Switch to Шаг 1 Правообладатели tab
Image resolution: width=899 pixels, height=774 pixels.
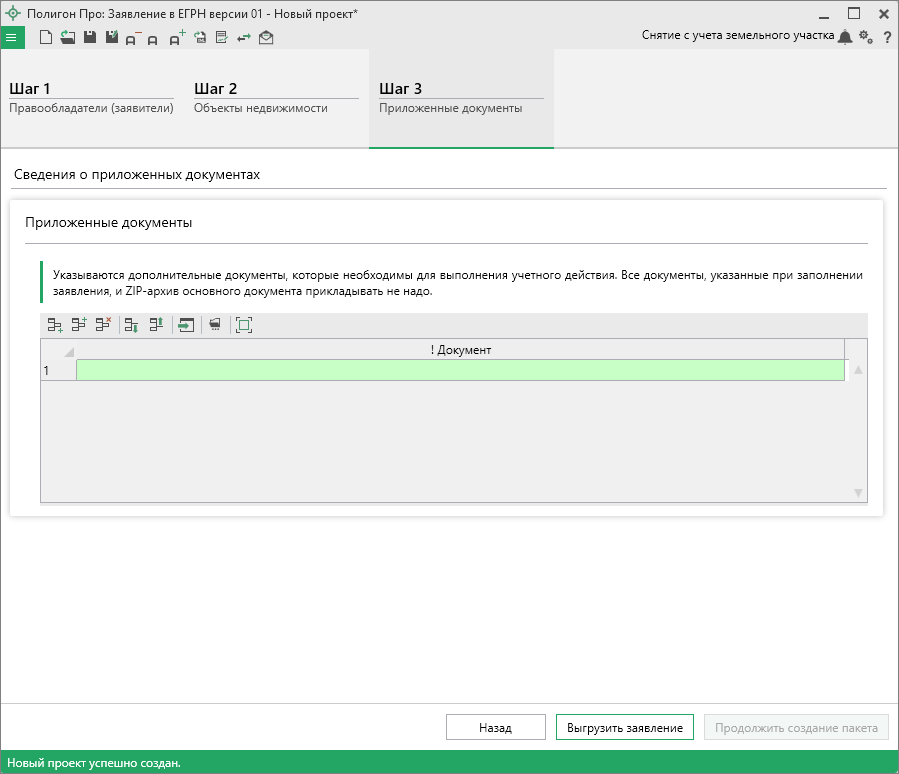pos(91,98)
